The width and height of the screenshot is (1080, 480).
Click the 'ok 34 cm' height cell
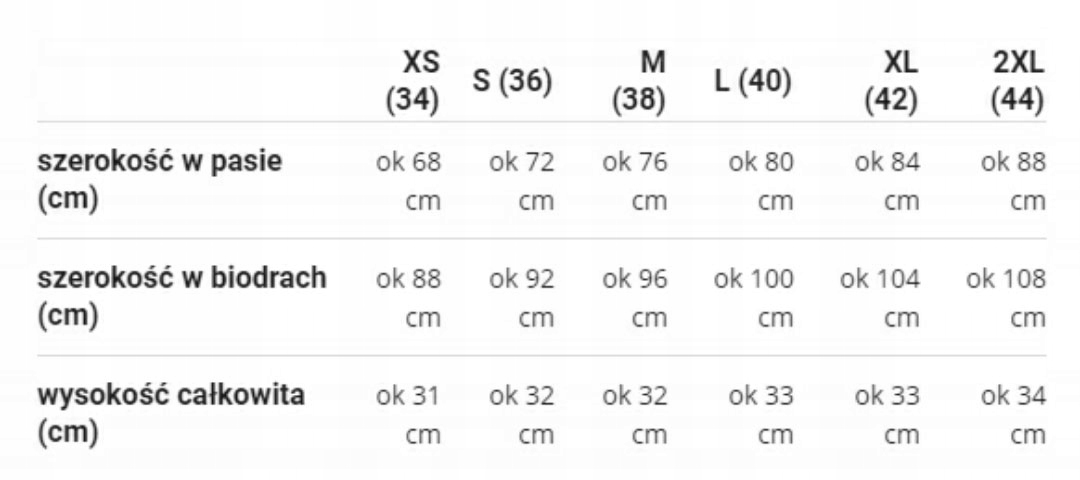click(x=1013, y=414)
